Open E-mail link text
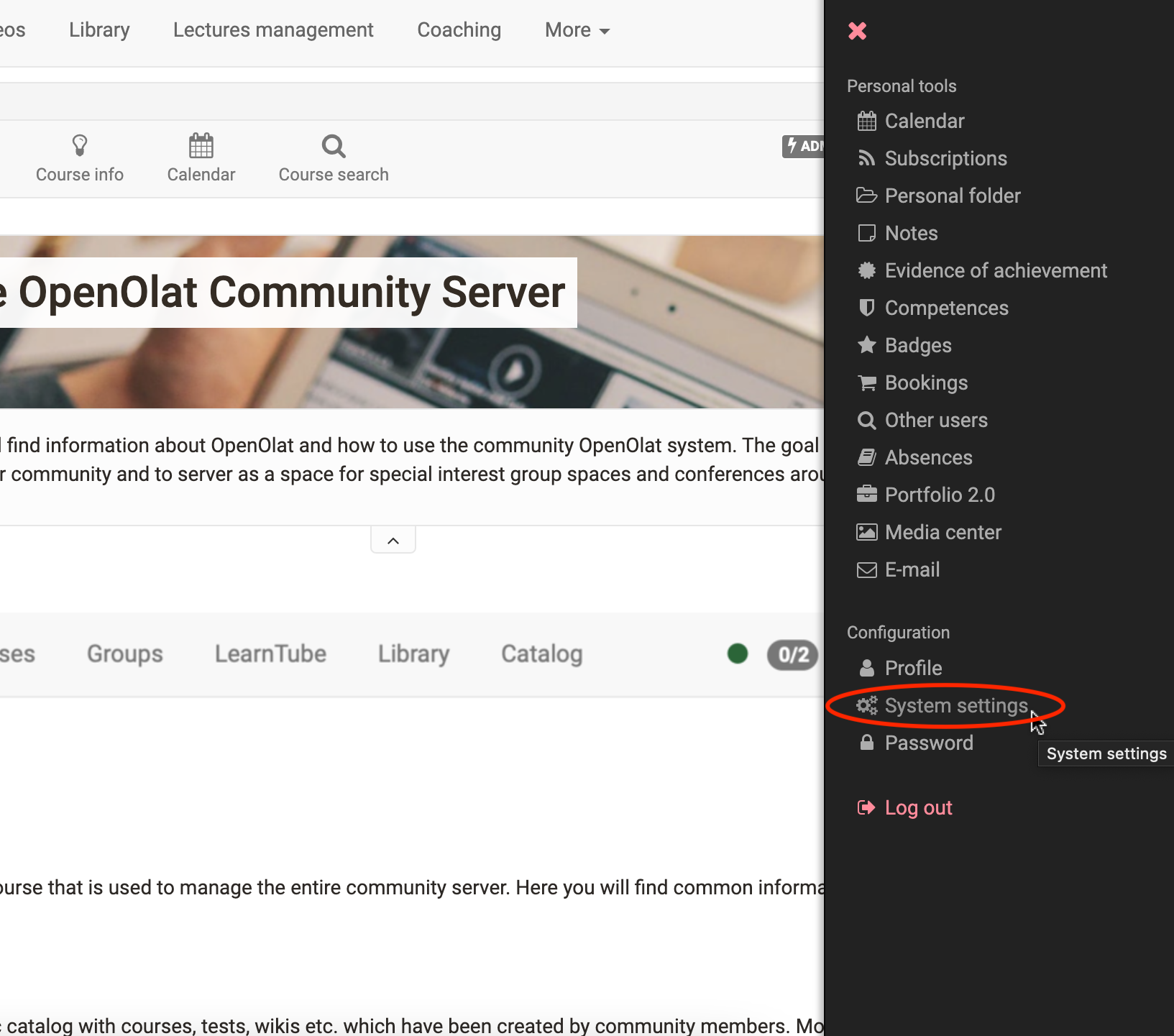Viewport: 1174px width, 1036px height. [912, 569]
